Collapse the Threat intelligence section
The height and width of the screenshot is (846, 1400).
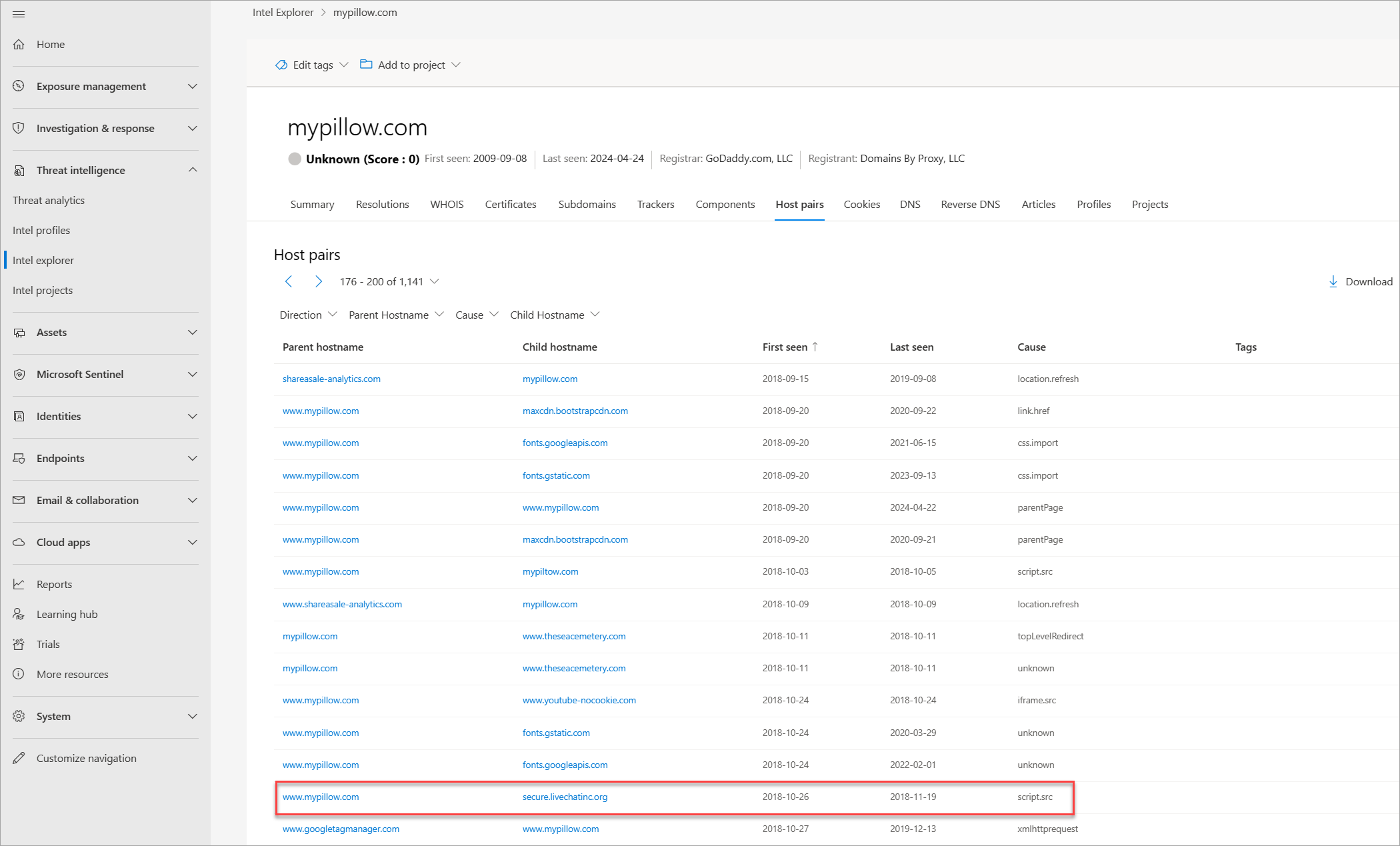point(193,170)
